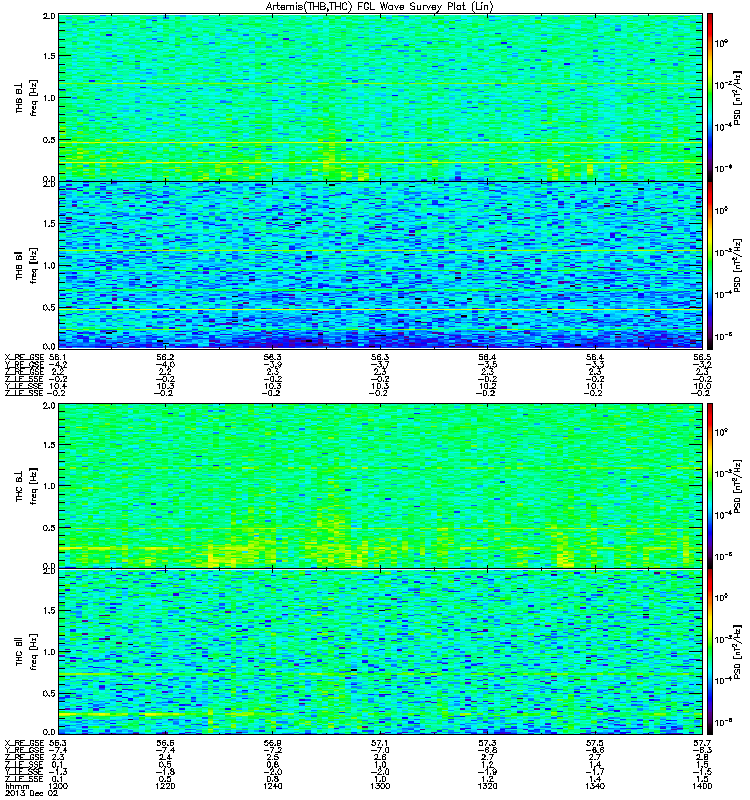Image resolution: width=750 pixels, height=800 pixels.
Task: Click the '1.5' frequency tick of the second THB panel
Action: 49,223
